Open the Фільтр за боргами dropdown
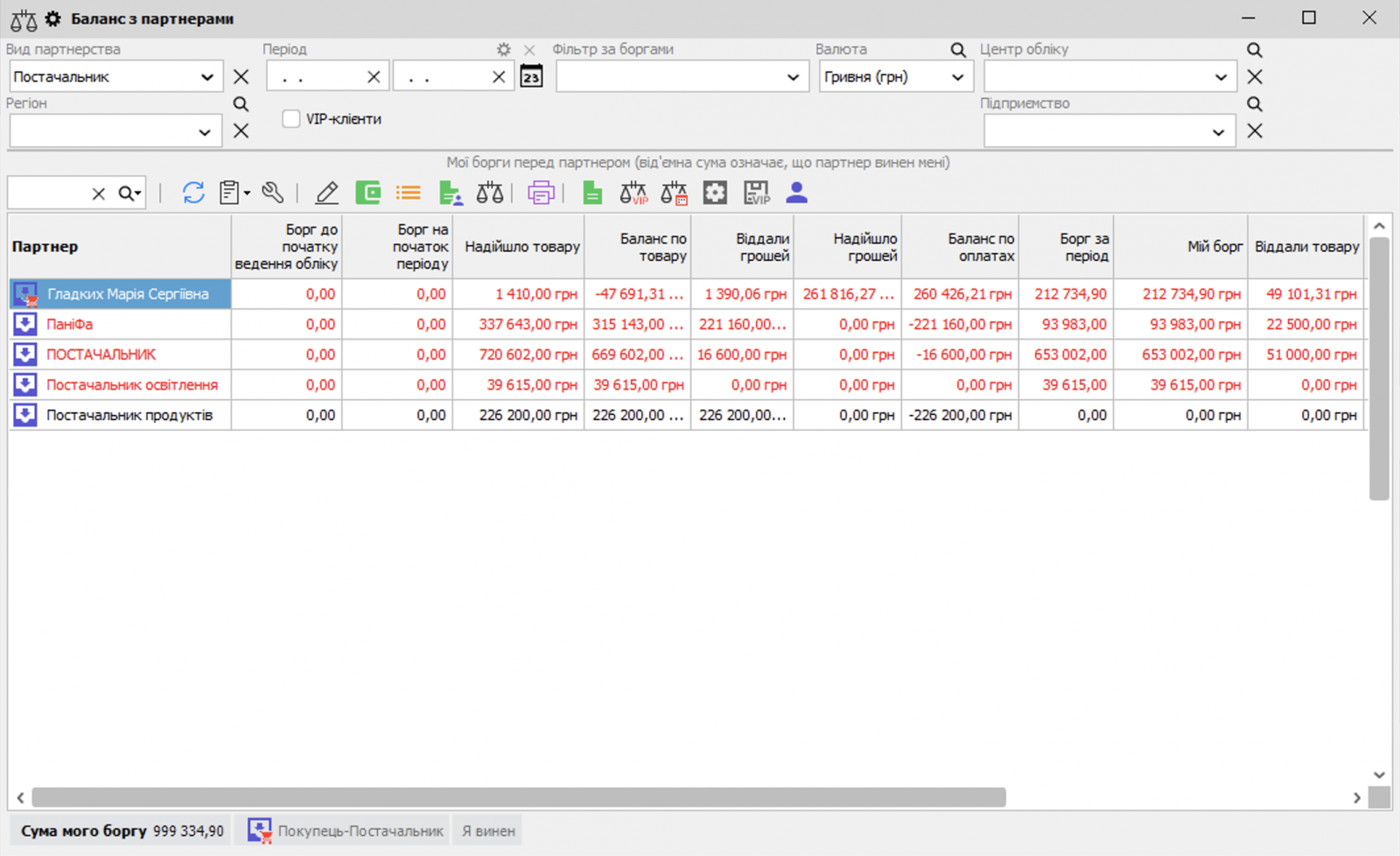Screen dimensions: 1400x856 pyautogui.click(x=794, y=76)
